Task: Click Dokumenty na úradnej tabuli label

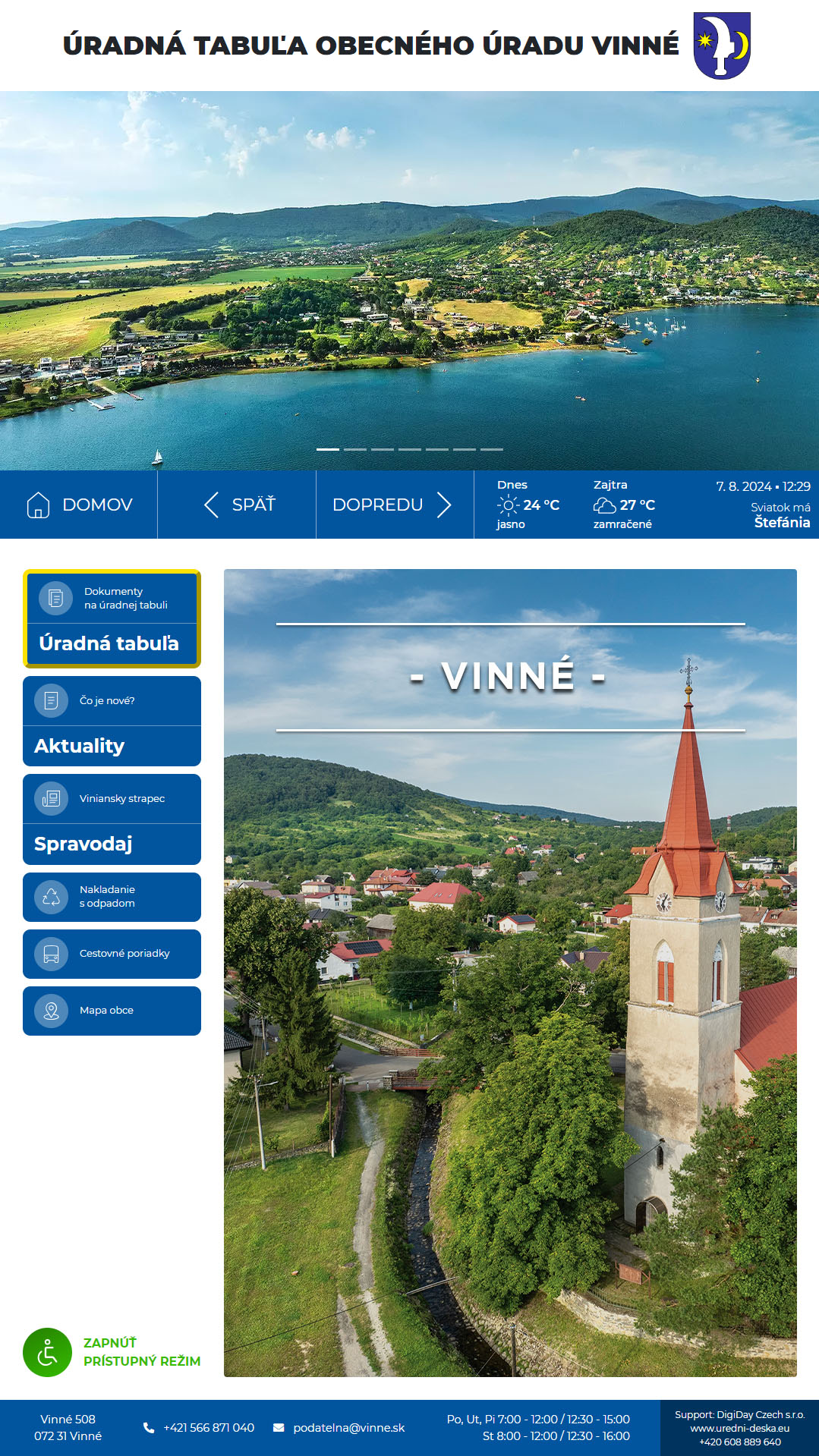Action: coord(126,598)
